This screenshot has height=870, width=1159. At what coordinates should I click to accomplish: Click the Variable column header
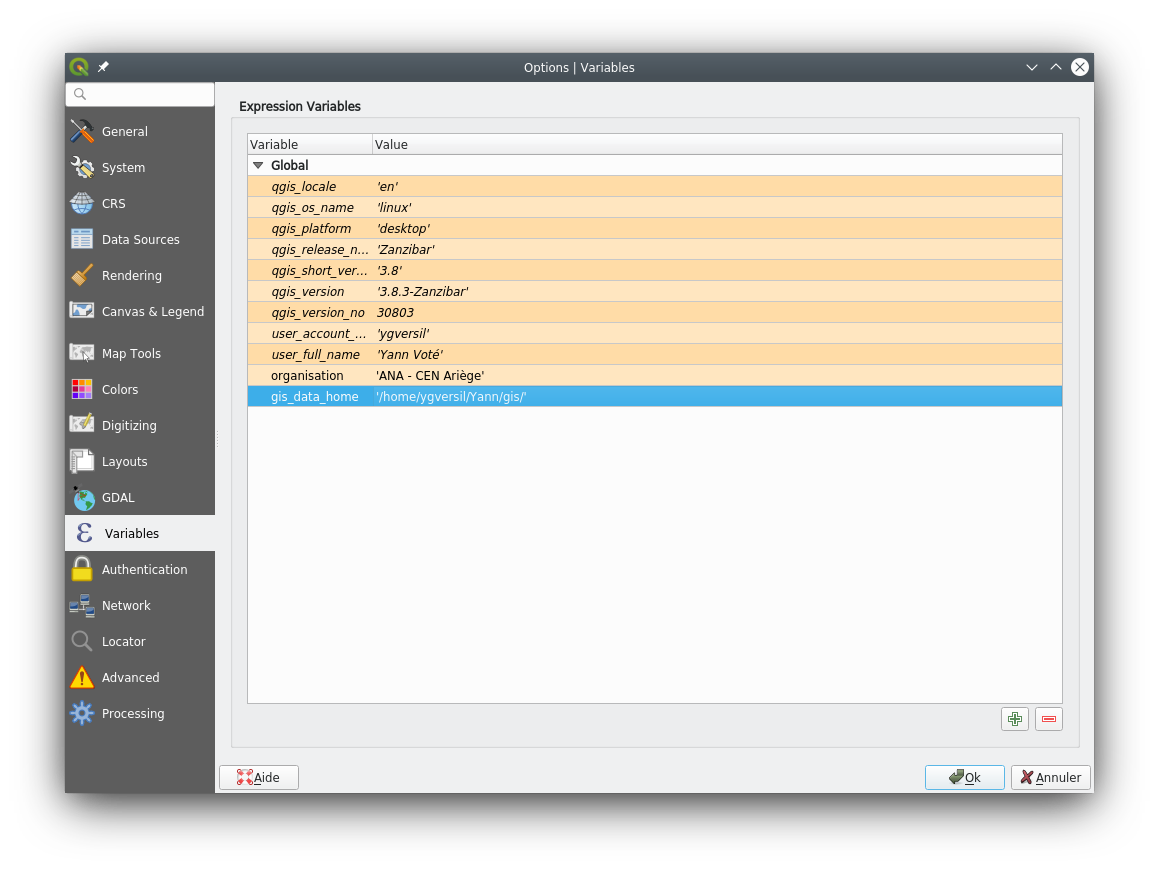310,145
